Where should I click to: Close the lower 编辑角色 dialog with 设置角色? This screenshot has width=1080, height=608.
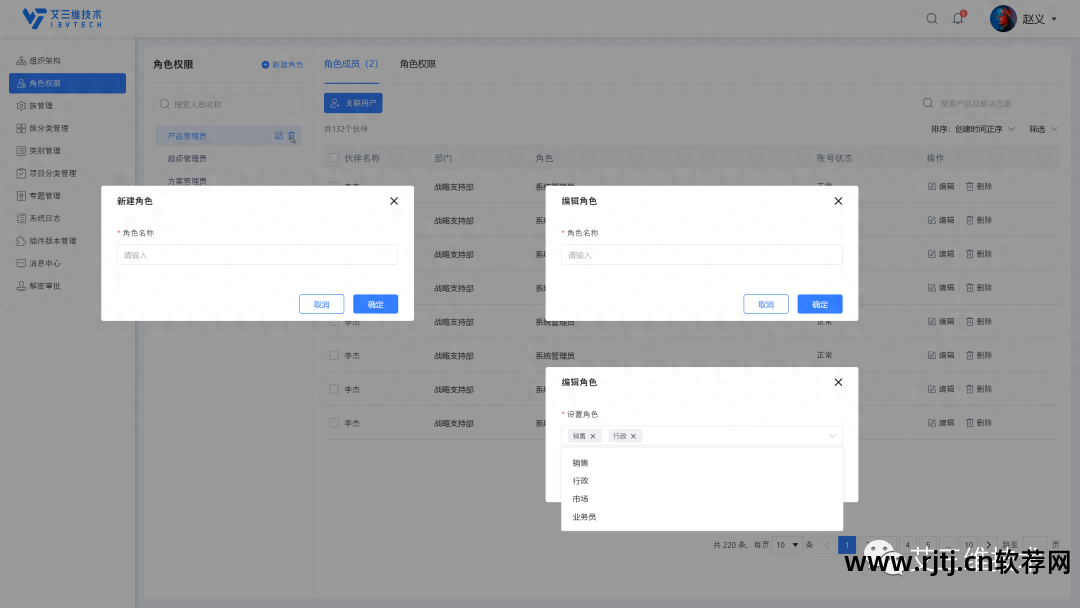(x=838, y=382)
